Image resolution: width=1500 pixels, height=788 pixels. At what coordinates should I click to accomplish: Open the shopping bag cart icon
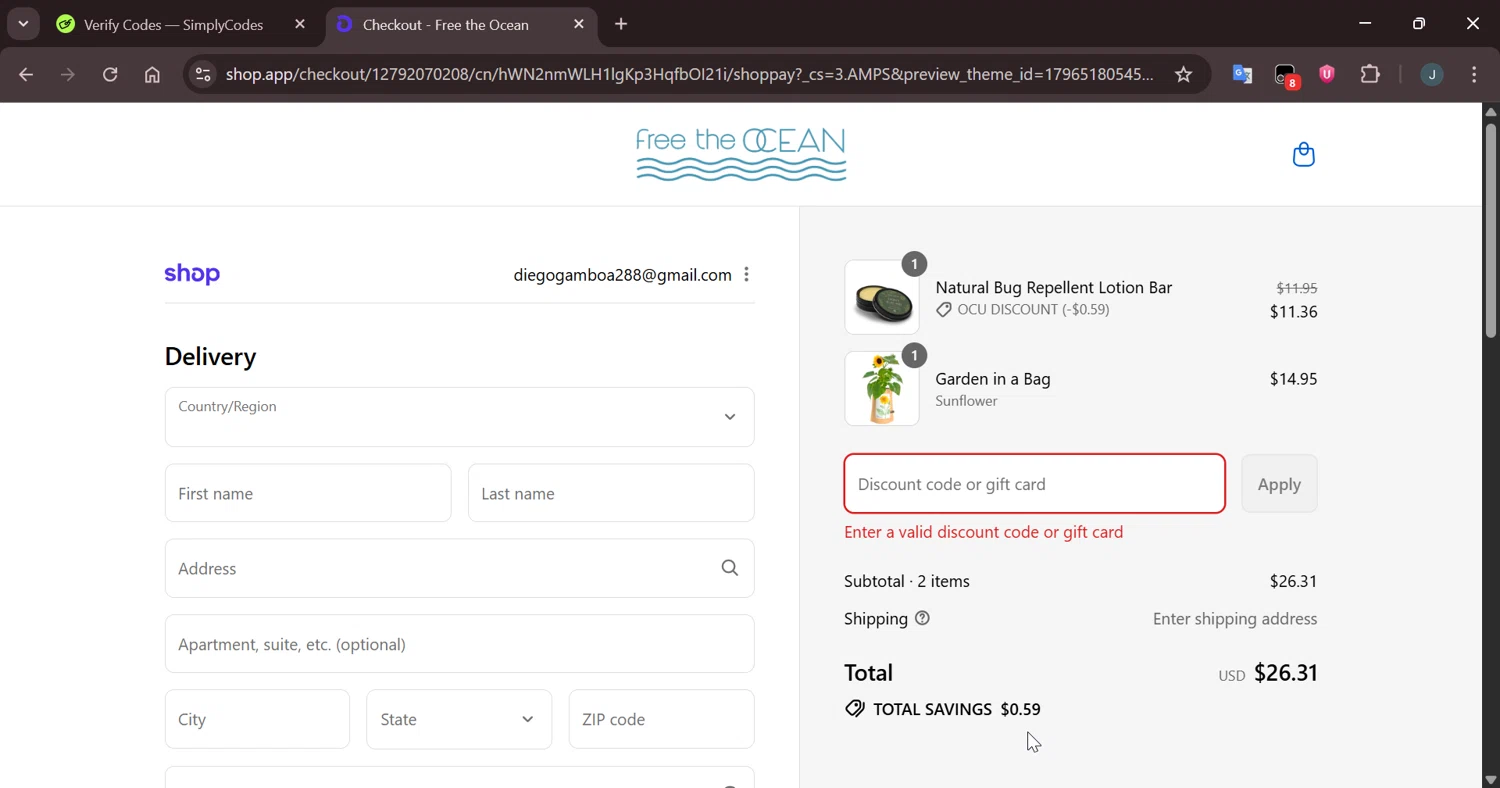pyautogui.click(x=1303, y=155)
